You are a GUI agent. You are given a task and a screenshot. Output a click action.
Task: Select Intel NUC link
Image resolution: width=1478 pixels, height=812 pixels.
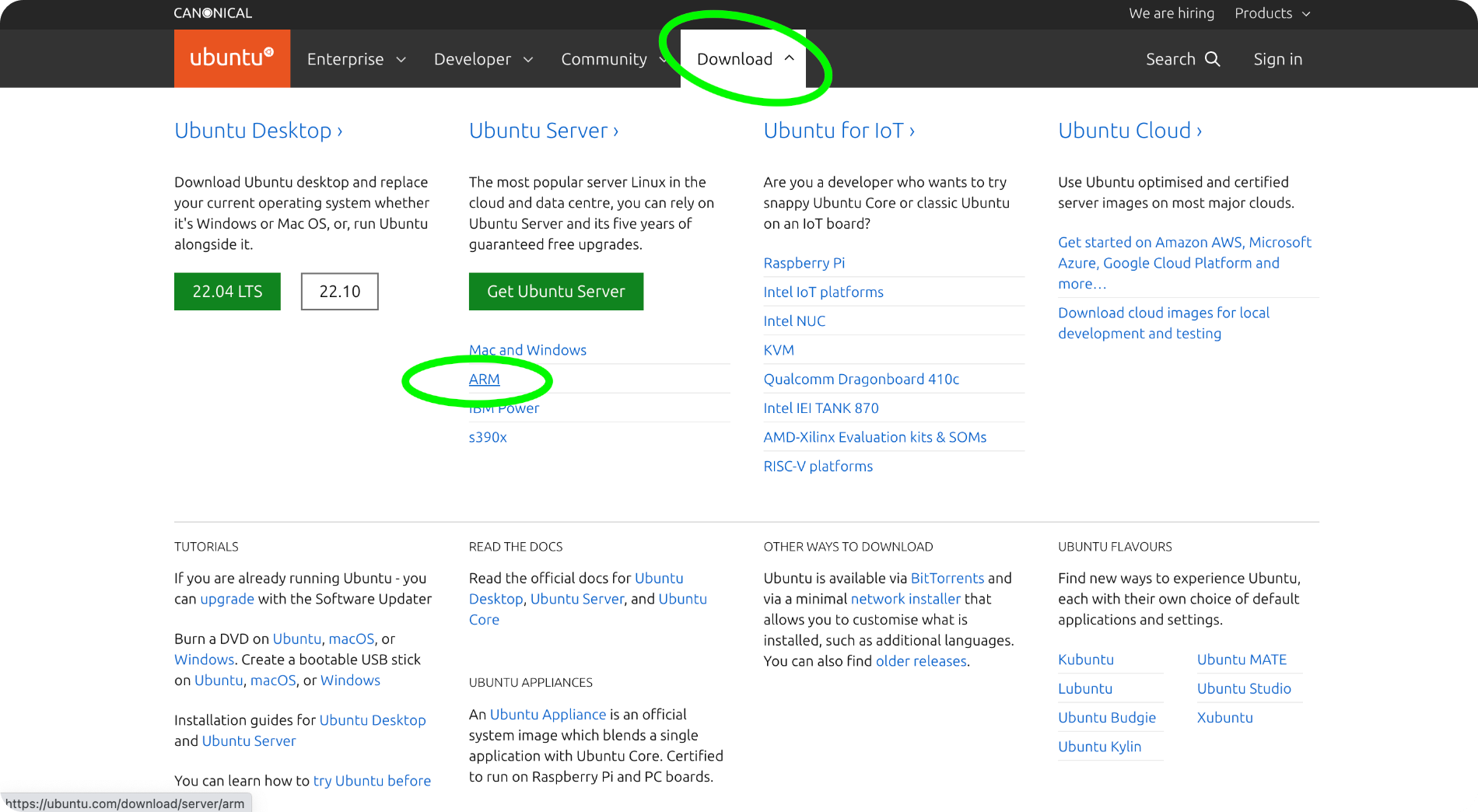[x=794, y=321]
